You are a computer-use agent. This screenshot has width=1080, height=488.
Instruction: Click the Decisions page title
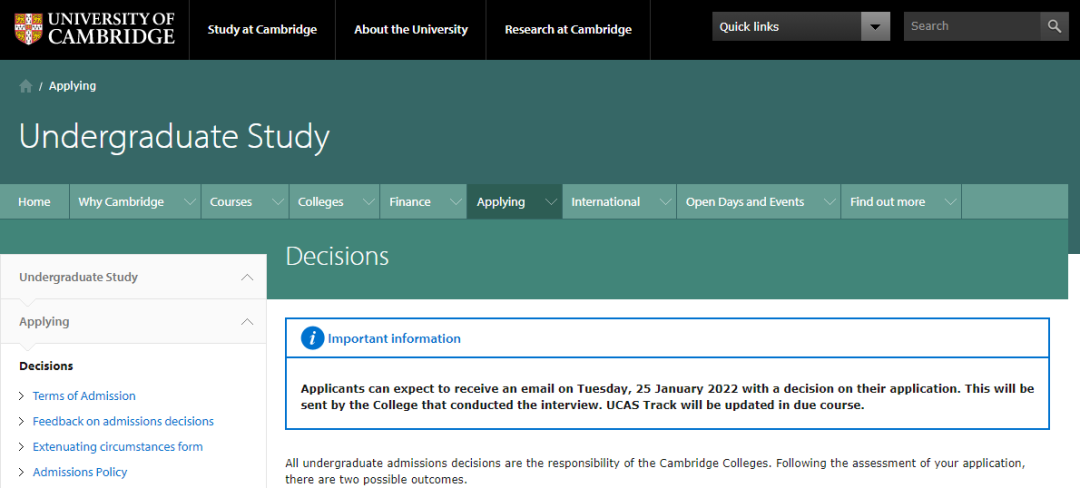(338, 256)
